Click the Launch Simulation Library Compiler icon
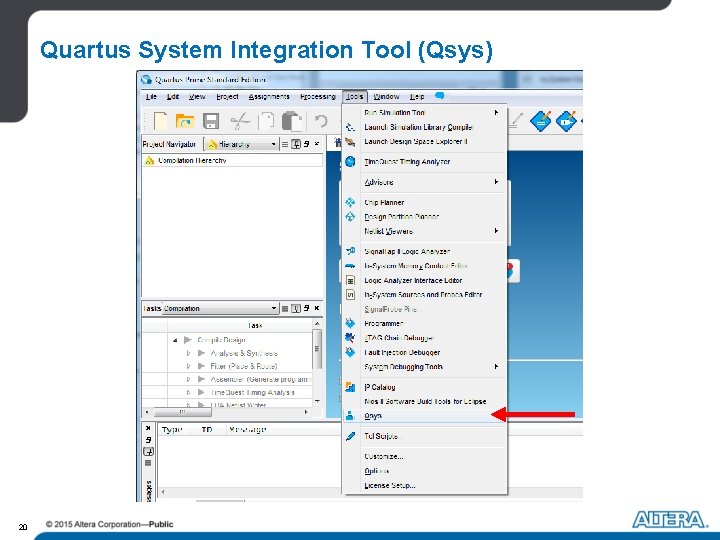The height and width of the screenshot is (540, 720). tap(350, 127)
